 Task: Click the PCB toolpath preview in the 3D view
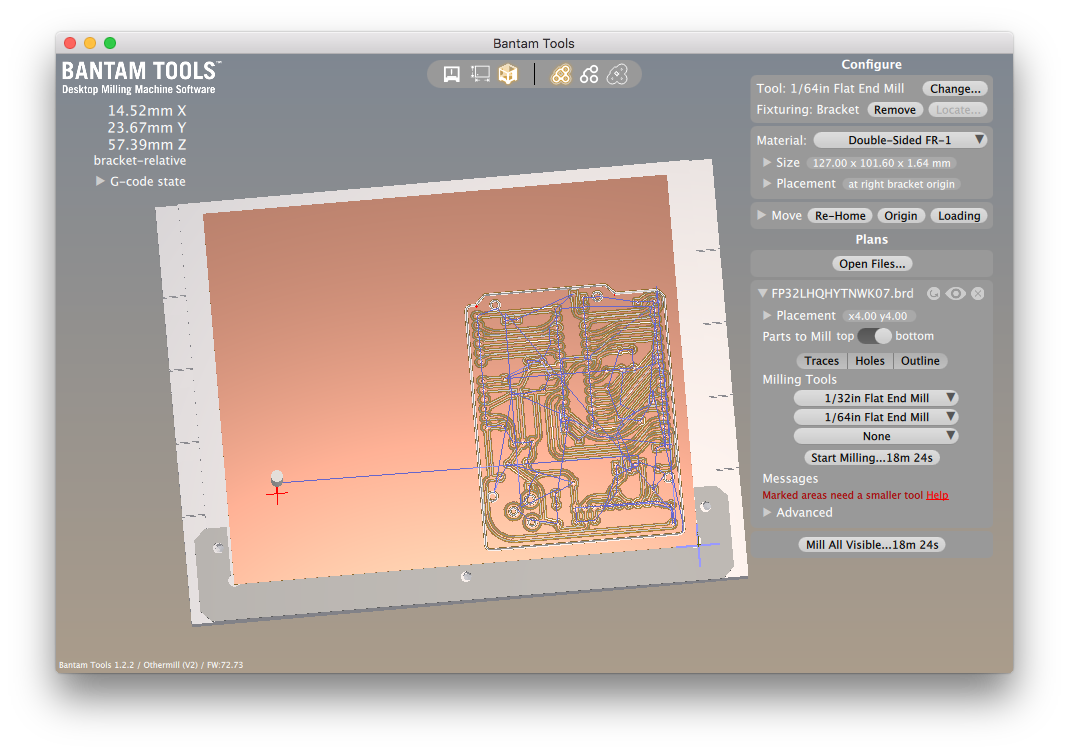tap(574, 416)
